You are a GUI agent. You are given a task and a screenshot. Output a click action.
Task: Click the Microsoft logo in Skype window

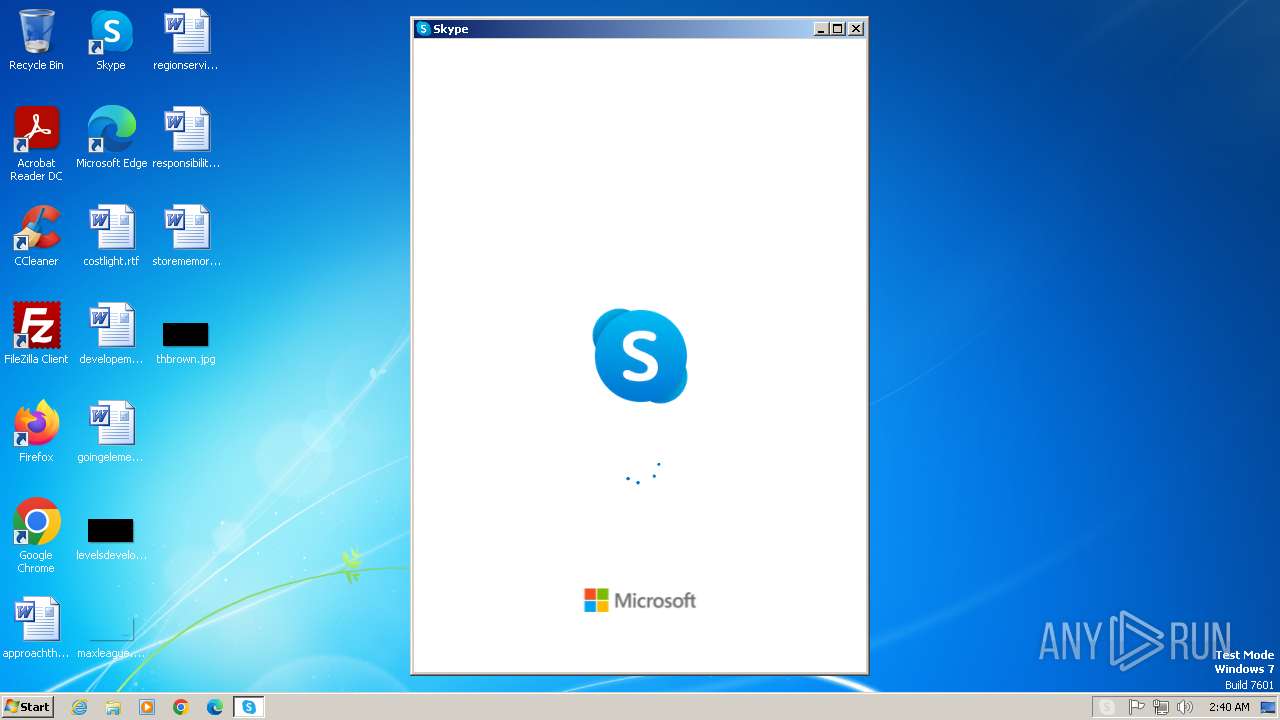(x=640, y=600)
